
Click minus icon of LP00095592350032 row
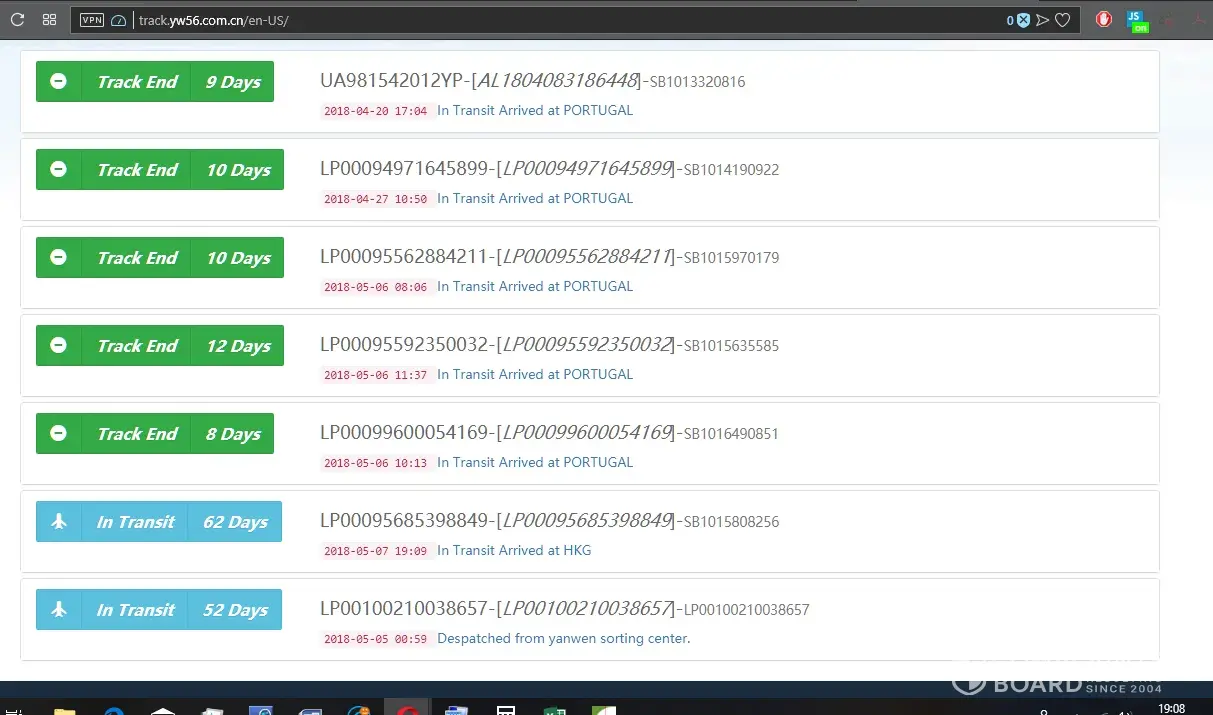pyautogui.click(x=59, y=346)
